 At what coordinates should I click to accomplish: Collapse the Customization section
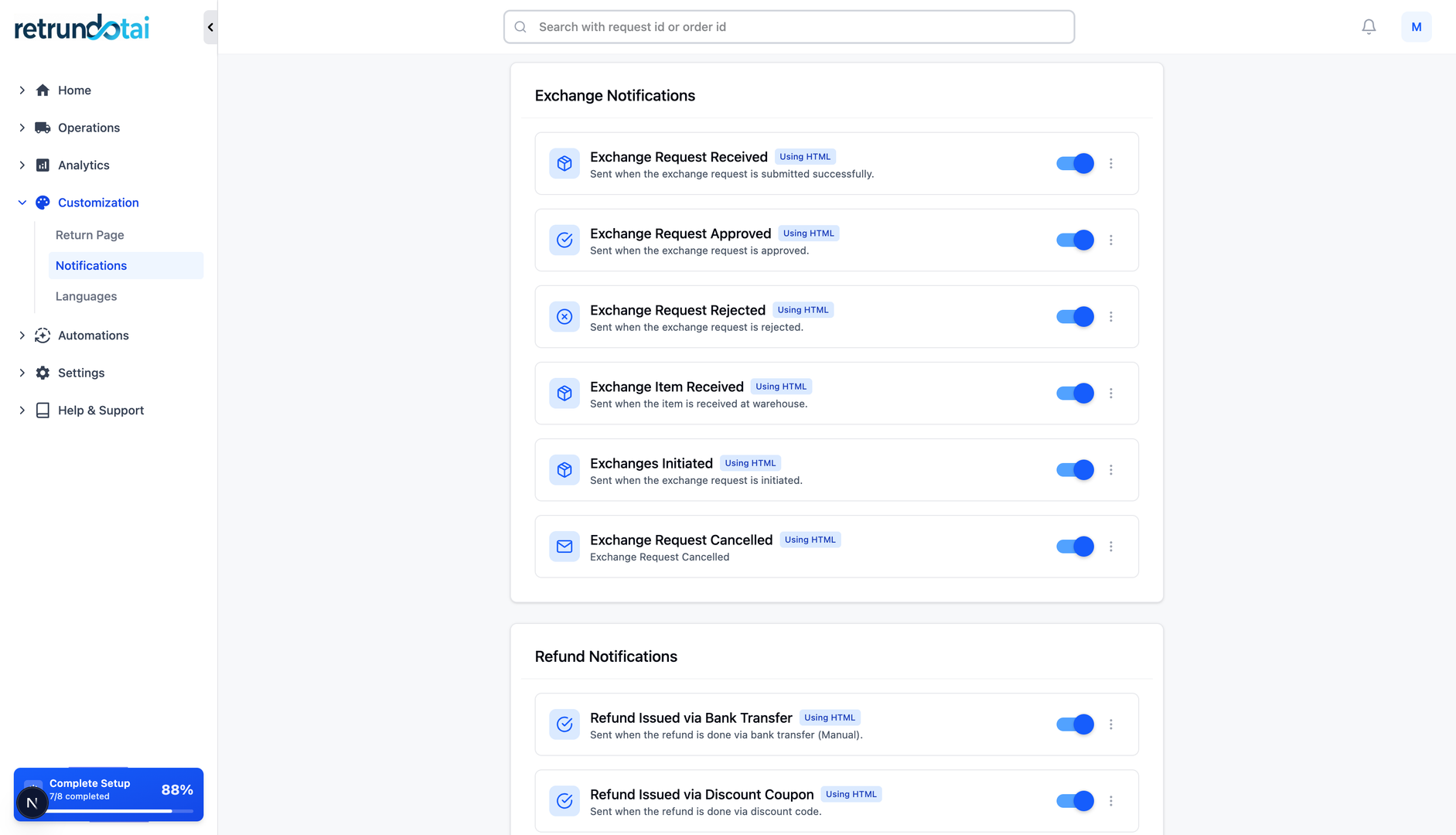click(22, 203)
